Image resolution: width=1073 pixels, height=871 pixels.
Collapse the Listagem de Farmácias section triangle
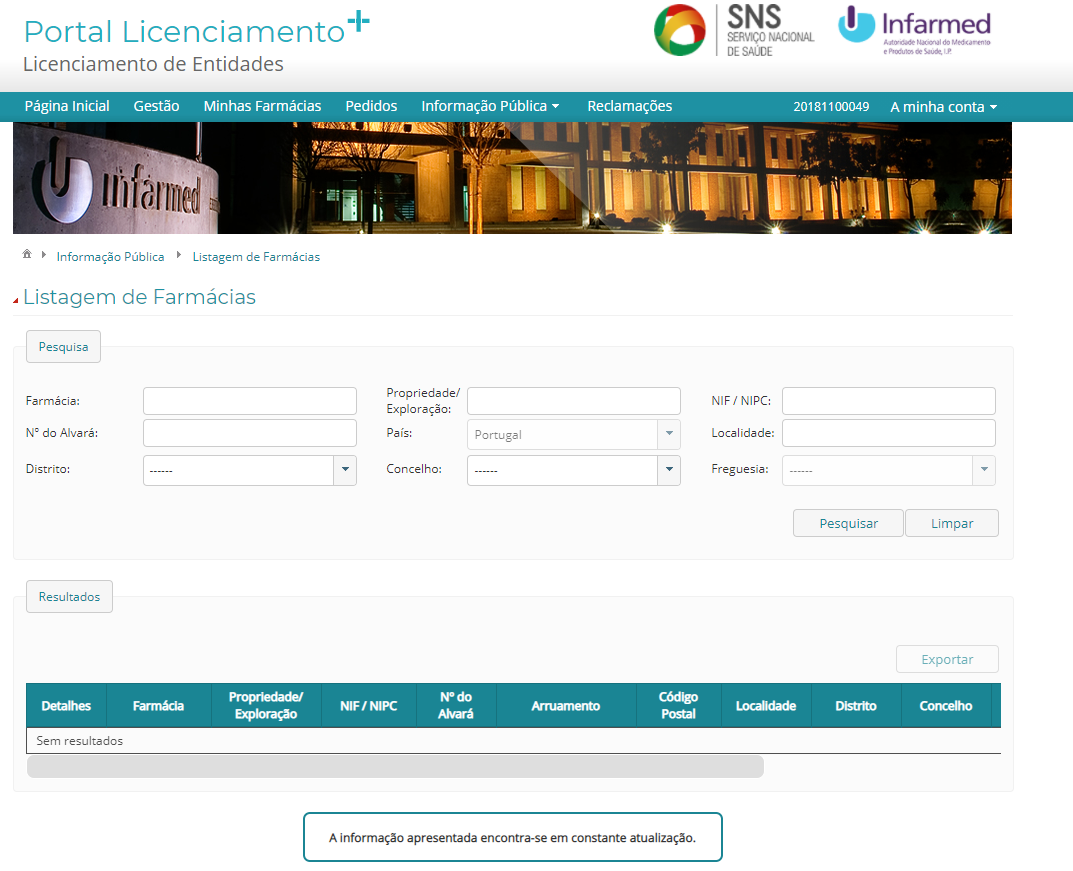pos(16,300)
